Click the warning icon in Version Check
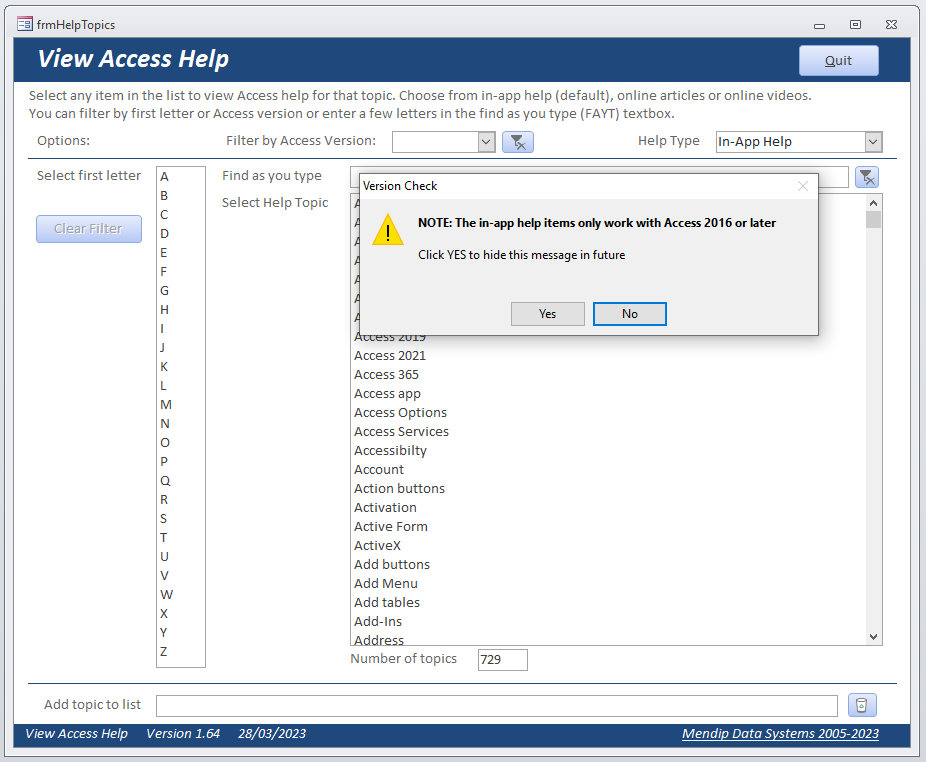 click(388, 230)
